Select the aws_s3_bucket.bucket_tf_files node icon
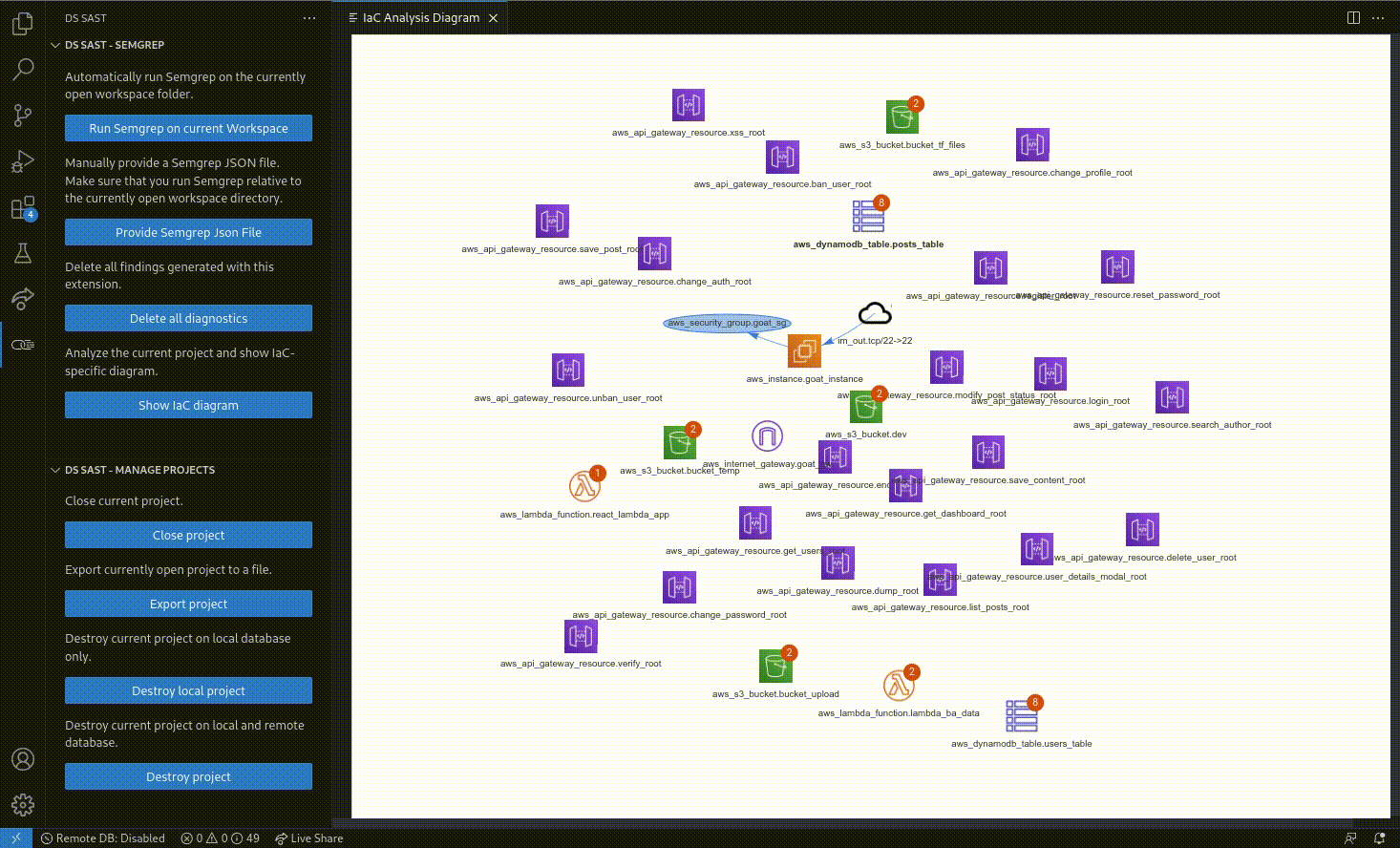This screenshot has width=1400, height=848. pos(902,117)
